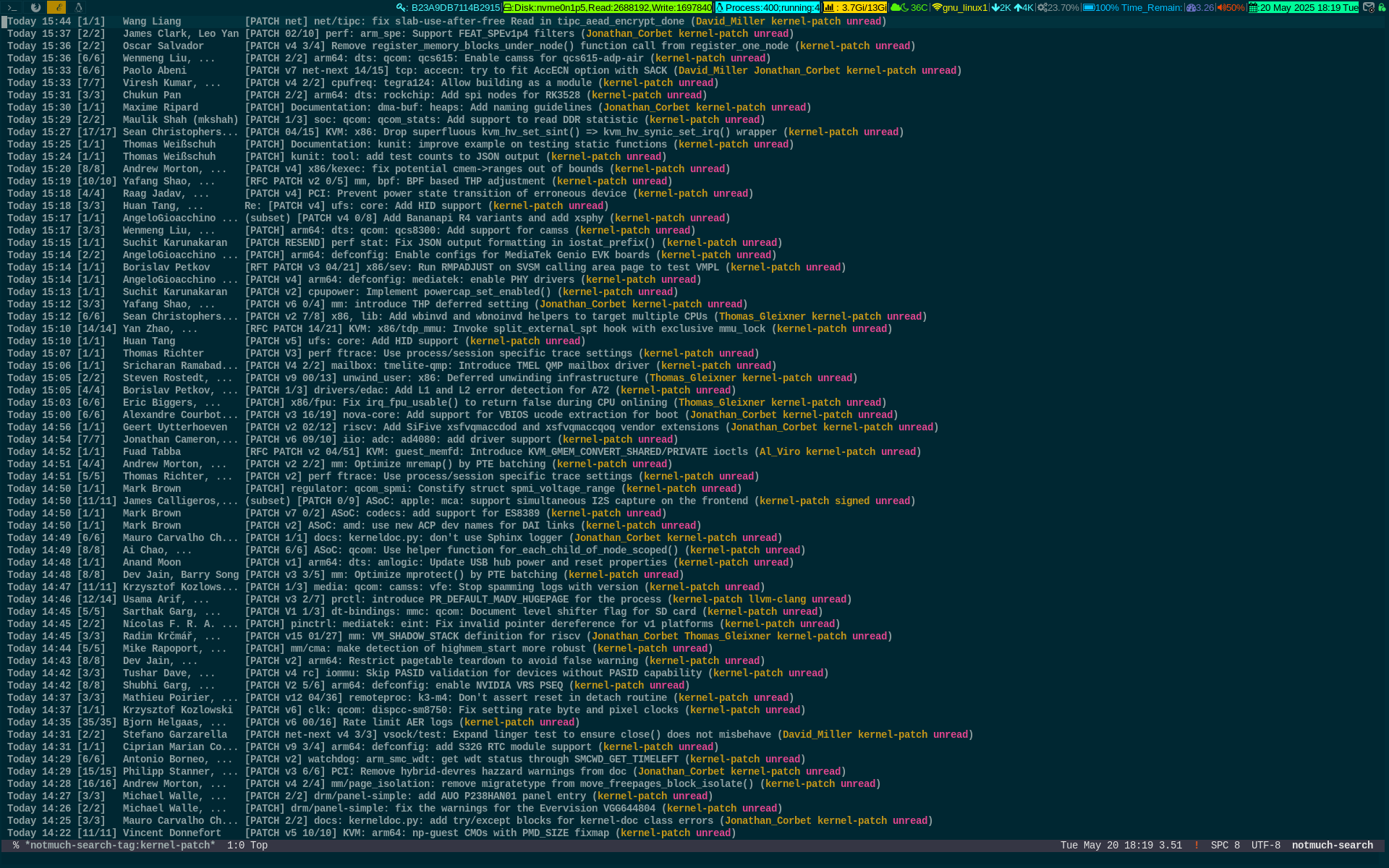Screen dimensions: 1389x868
Task: Click the battery 100% Time_Remain indicator
Action: coord(1132,7)
